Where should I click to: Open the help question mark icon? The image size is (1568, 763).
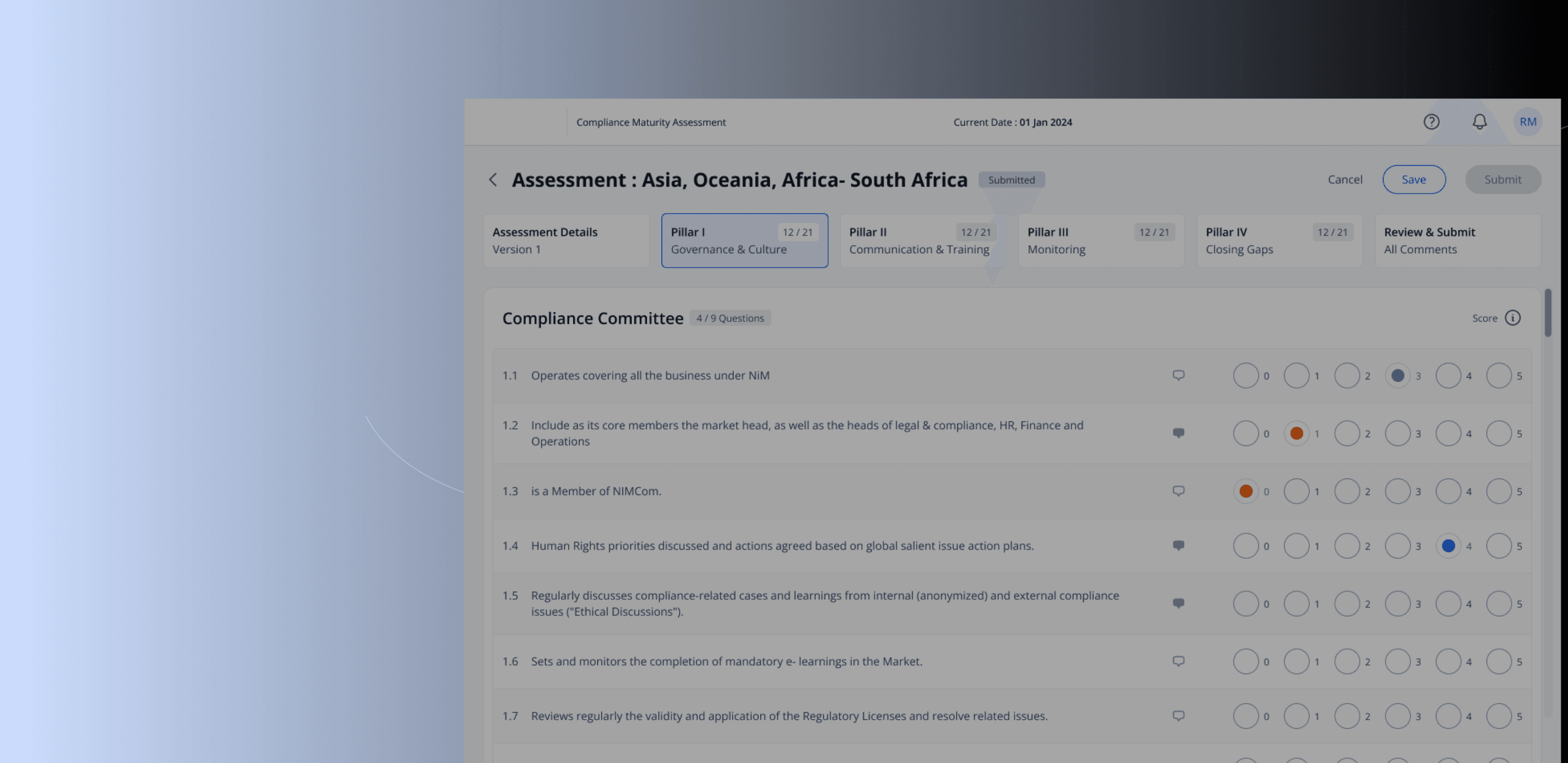(x=1431, y=122)
